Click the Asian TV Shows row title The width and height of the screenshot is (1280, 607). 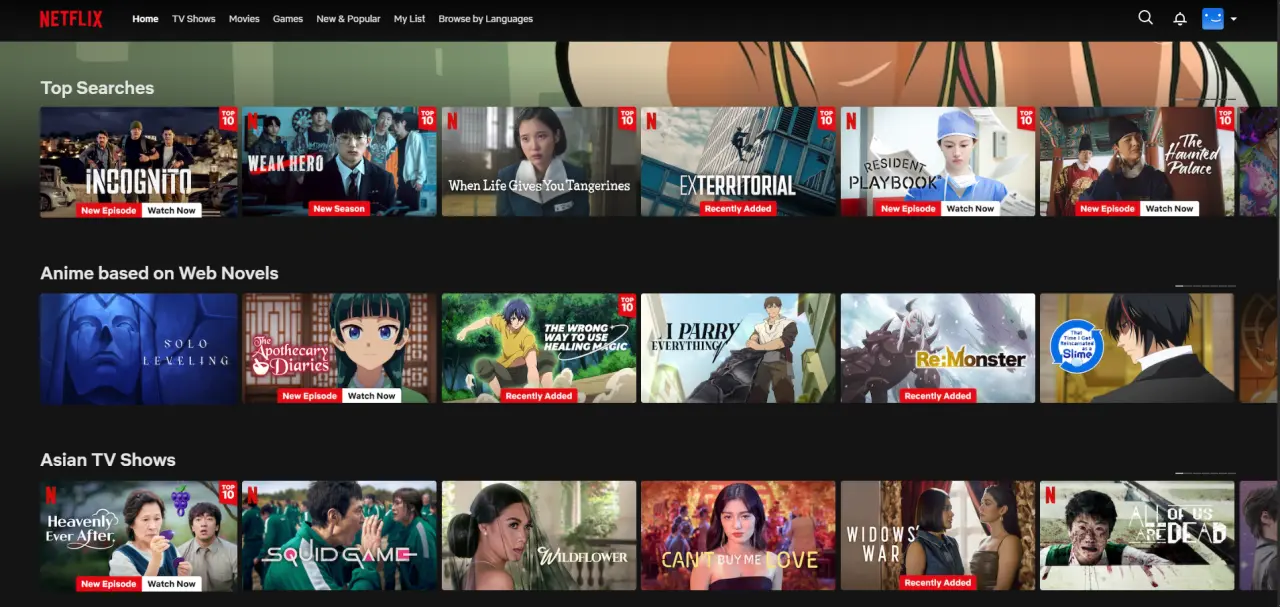[x=108, y=460]
